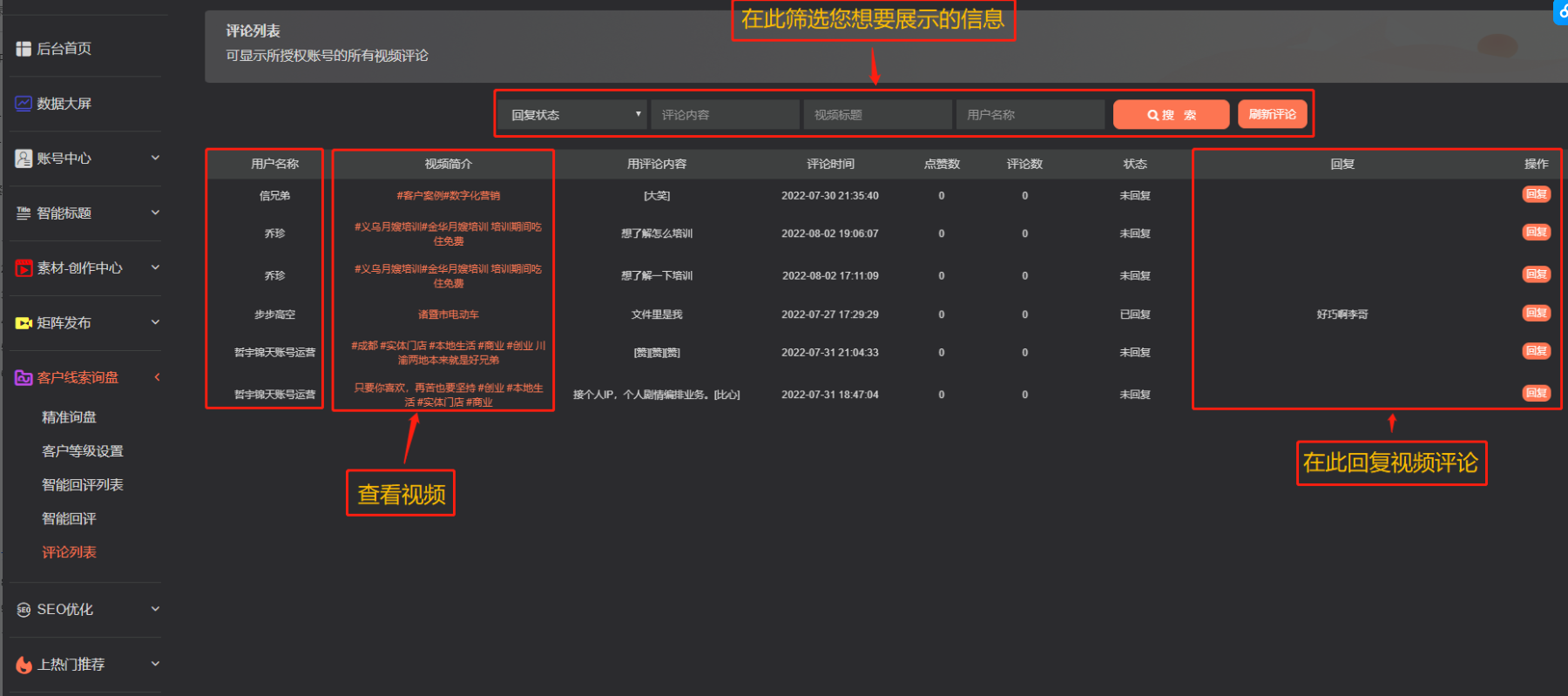Click 回复 button for 2022-07-31 18:47:04 comment
The height and width of the screenshot is (696, 1568).
[1536, 393]
